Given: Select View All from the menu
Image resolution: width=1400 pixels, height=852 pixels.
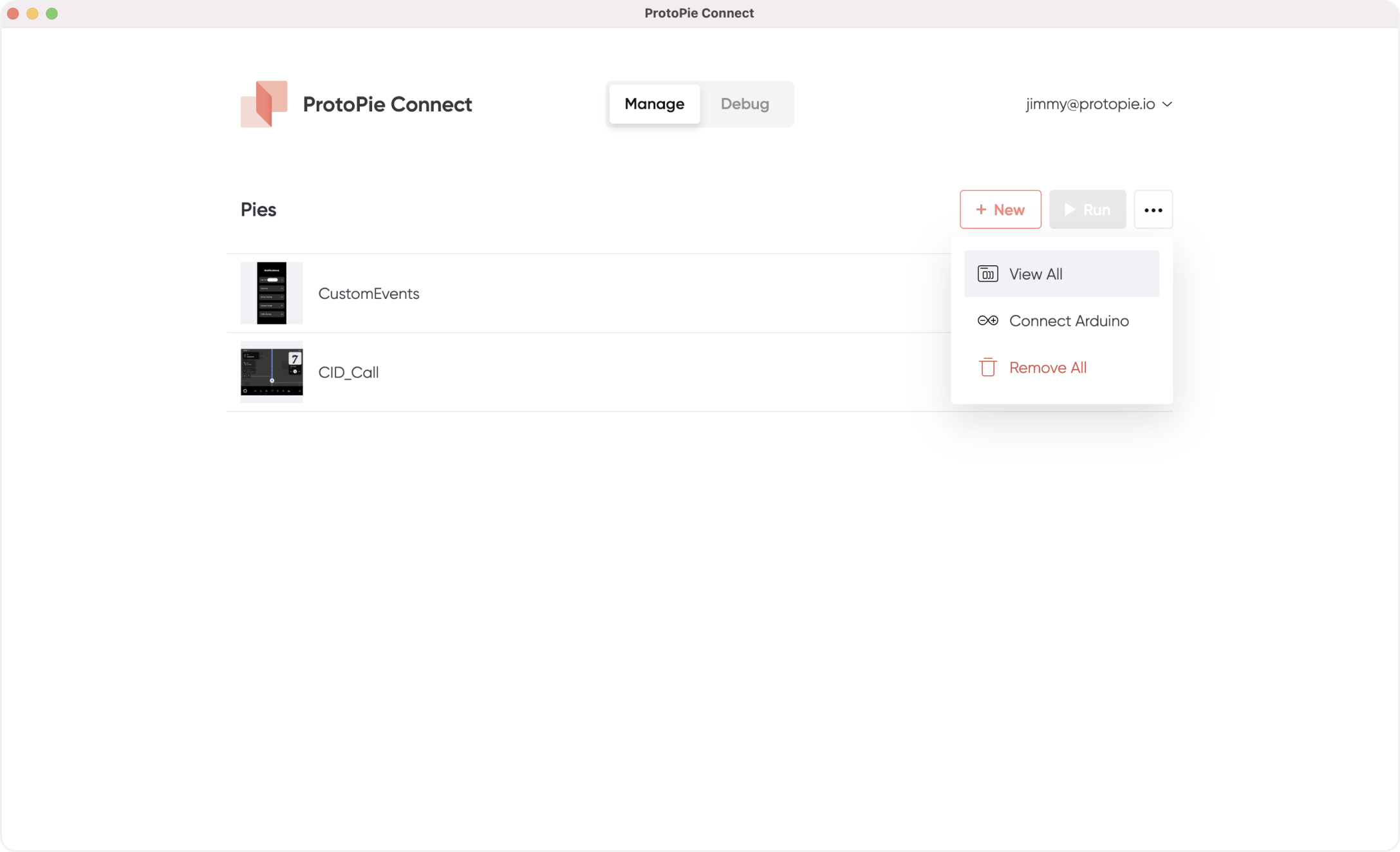Looking at the screenshot, I should coord(1036,274).
